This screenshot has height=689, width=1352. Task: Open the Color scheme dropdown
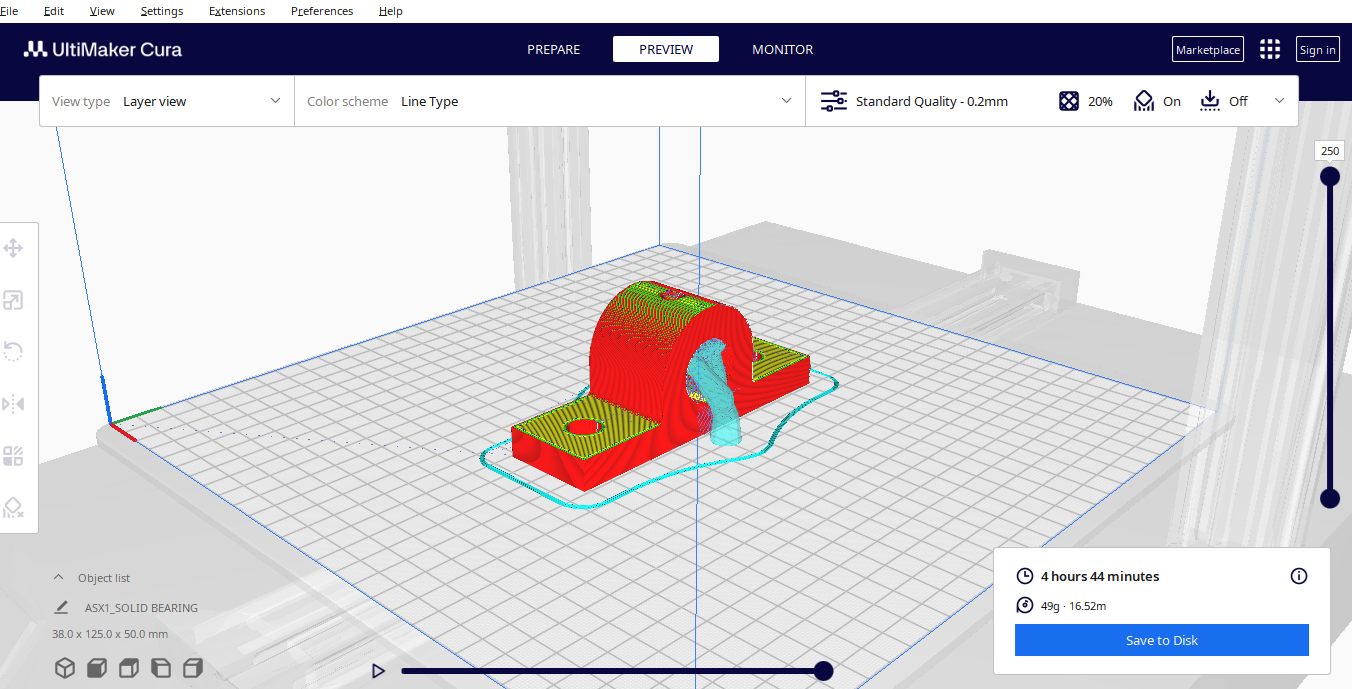point(550,101)
